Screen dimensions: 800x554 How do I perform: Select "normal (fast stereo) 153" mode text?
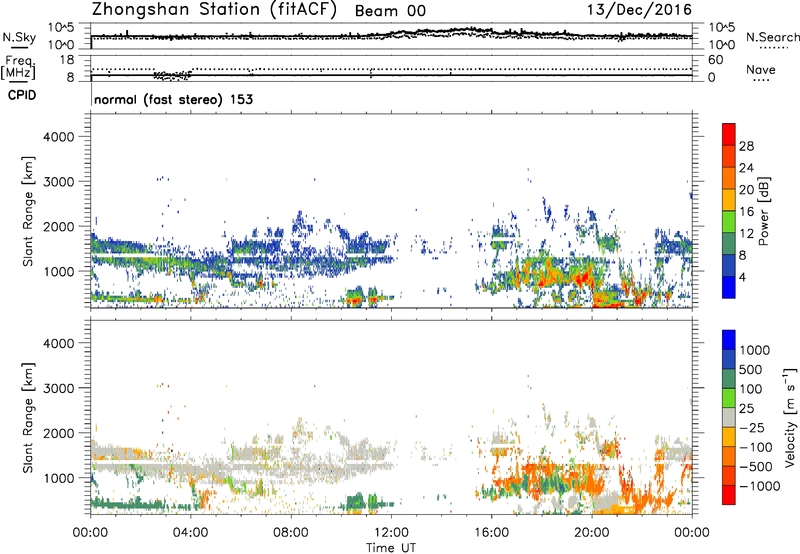[x=173, y=99]
